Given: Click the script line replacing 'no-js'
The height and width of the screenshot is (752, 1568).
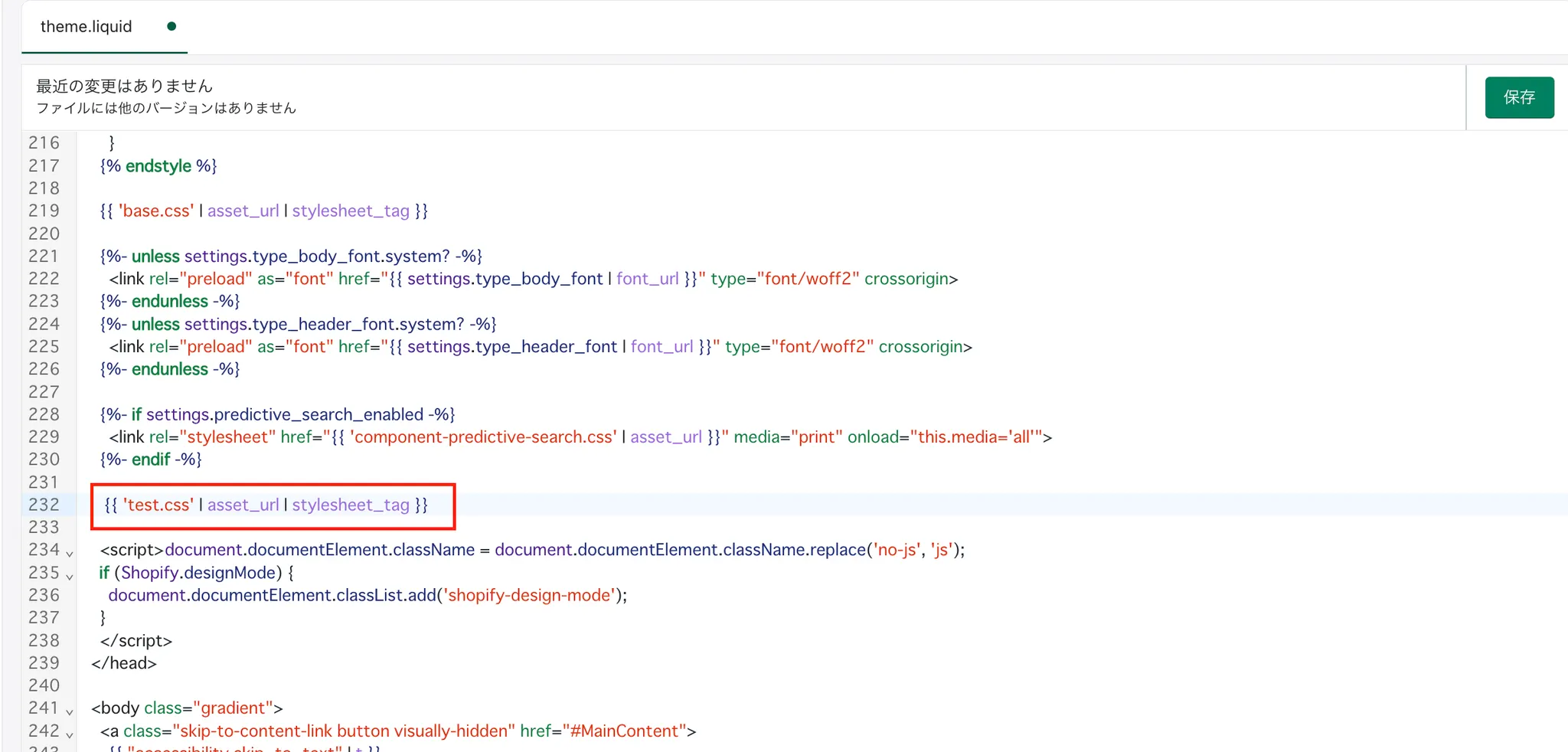Looking at the screenshot, I should 532,550.
